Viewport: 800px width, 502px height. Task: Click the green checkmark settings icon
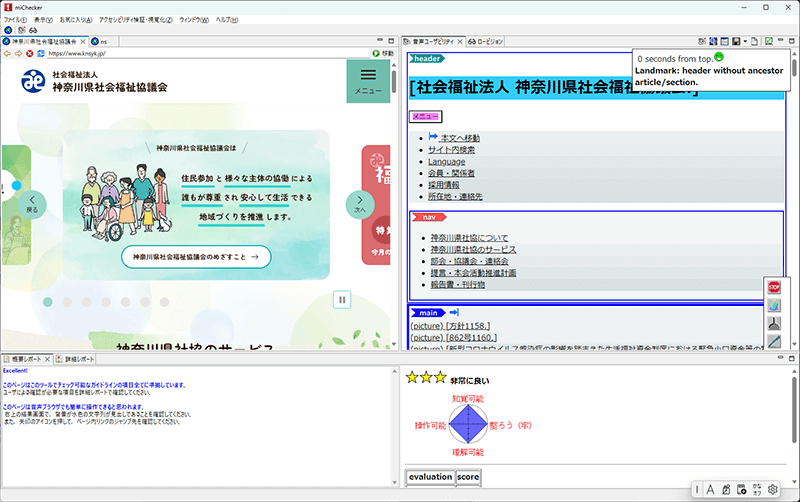click(x=769, y=41)
